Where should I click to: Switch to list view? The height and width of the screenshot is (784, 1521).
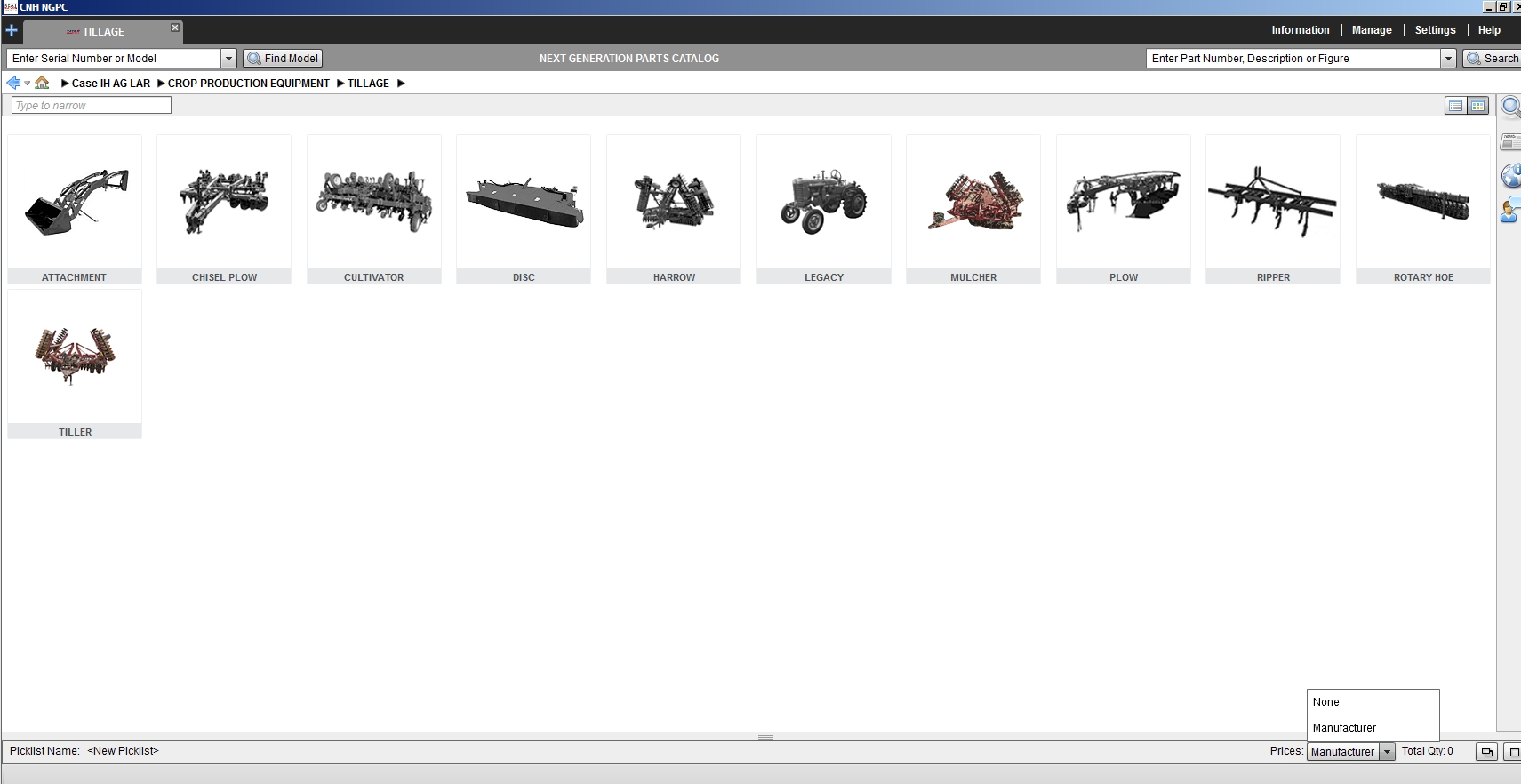[x=1455, y=106]
